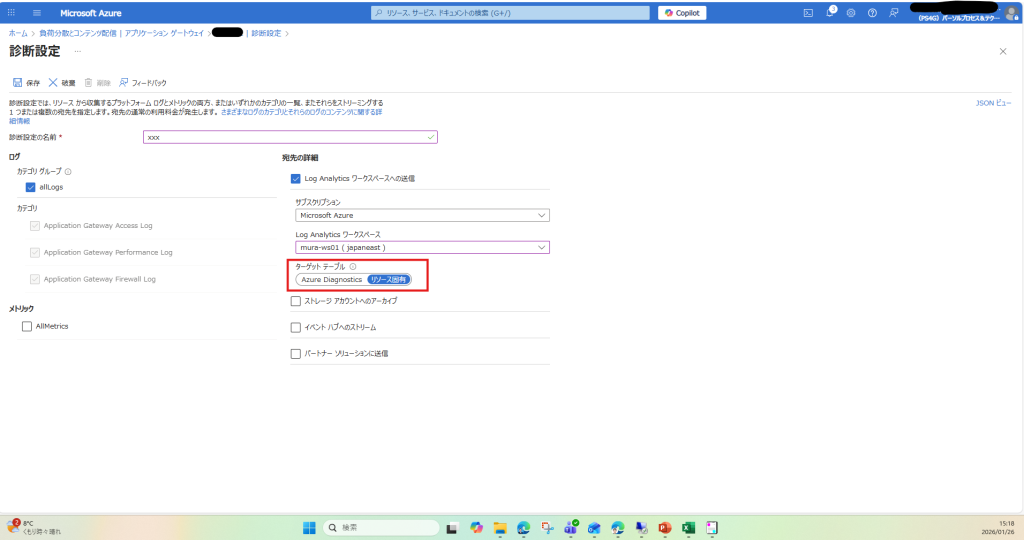Open Cloud Shell from the top bar
This screenshot has height=540, width=1024.
(808, 13)
